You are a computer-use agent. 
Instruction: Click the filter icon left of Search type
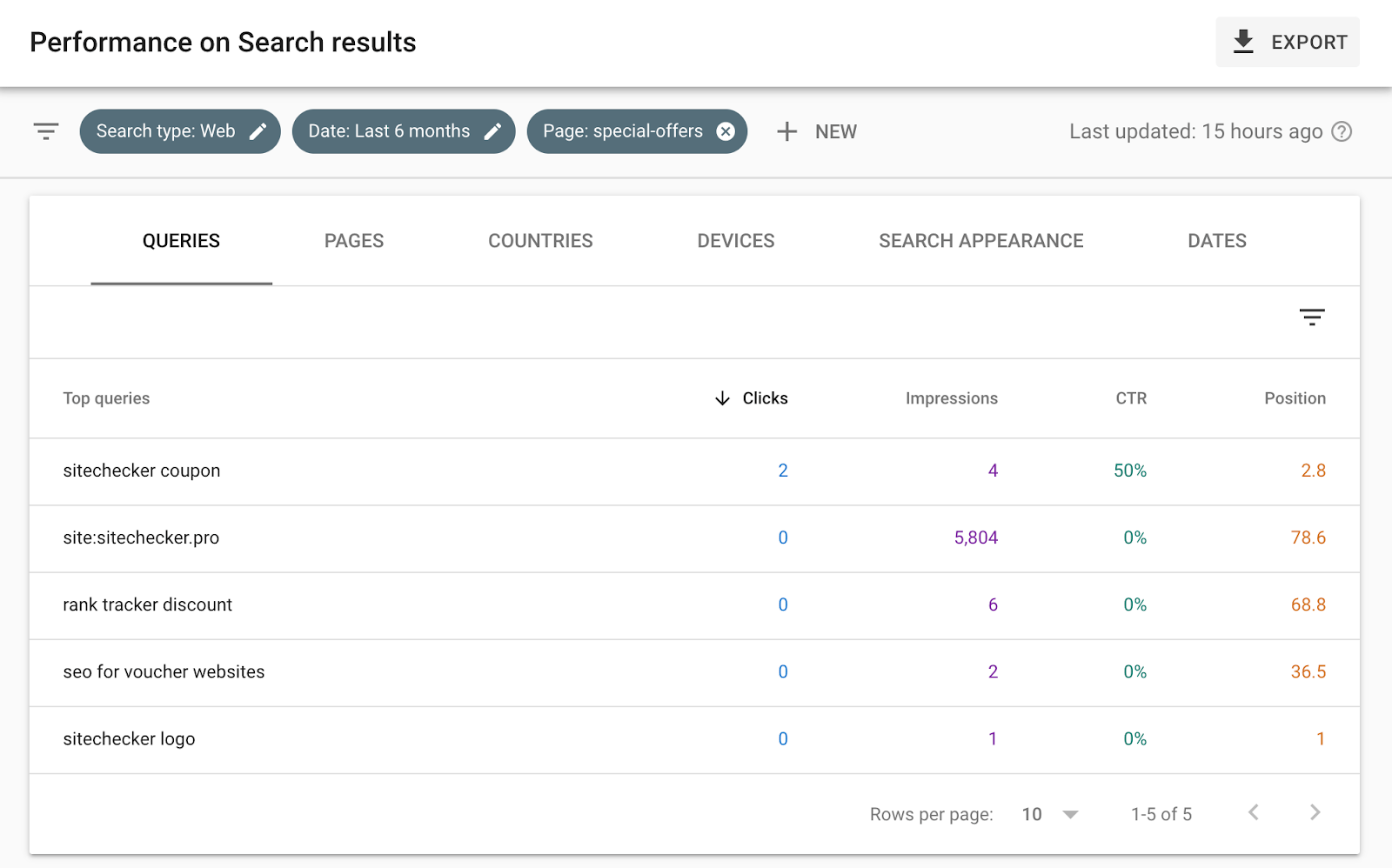[46, 131]
